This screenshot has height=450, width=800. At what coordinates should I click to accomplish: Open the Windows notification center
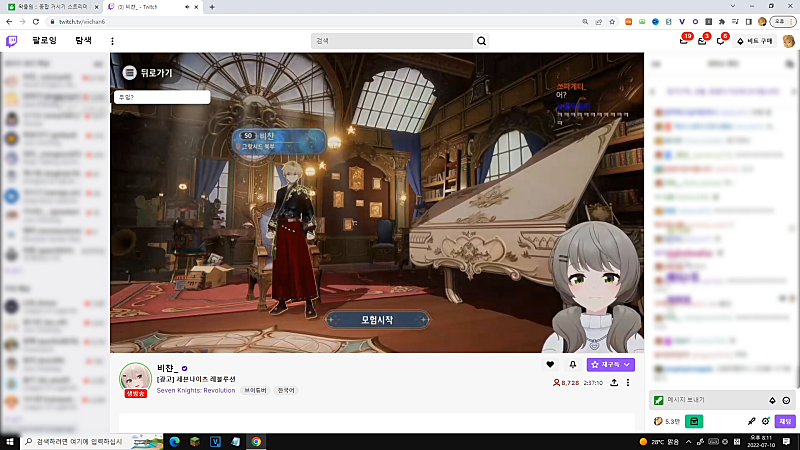click(x=786, y=442)
